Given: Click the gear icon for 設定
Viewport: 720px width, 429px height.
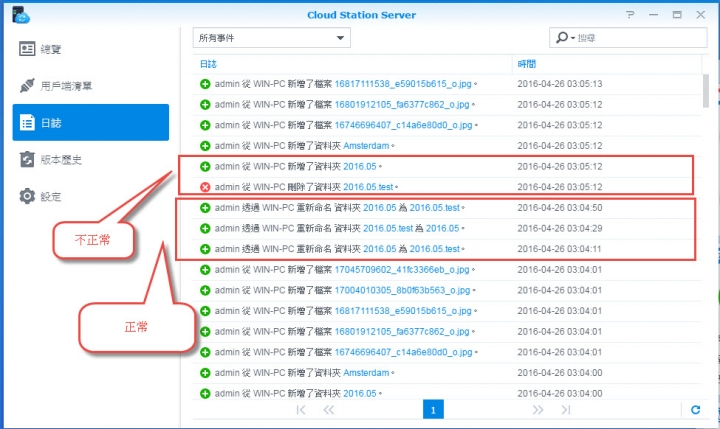Looking at the screenshot, I should [27, 196].
